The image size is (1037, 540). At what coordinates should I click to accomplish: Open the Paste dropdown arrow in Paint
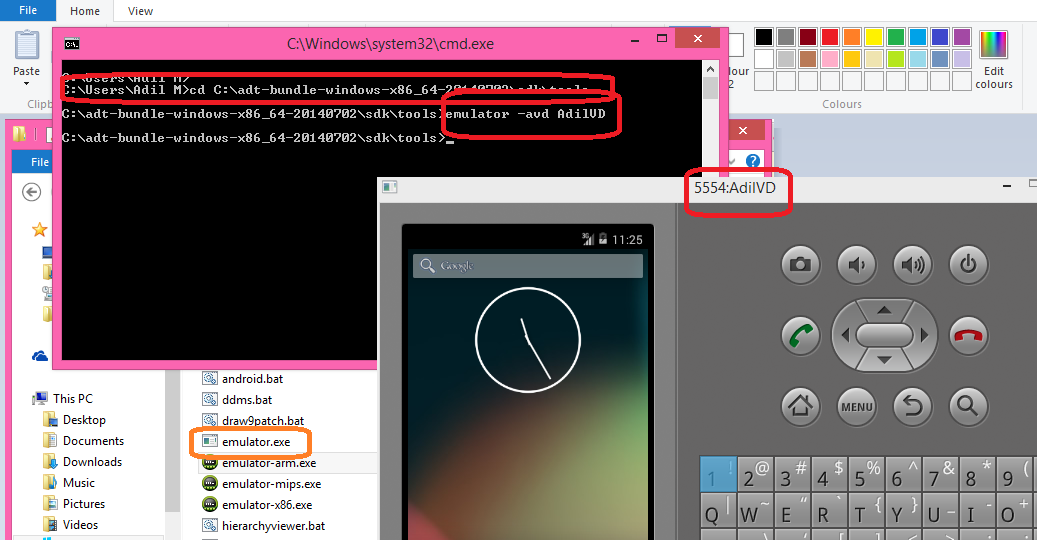click(x=26, y=83)
